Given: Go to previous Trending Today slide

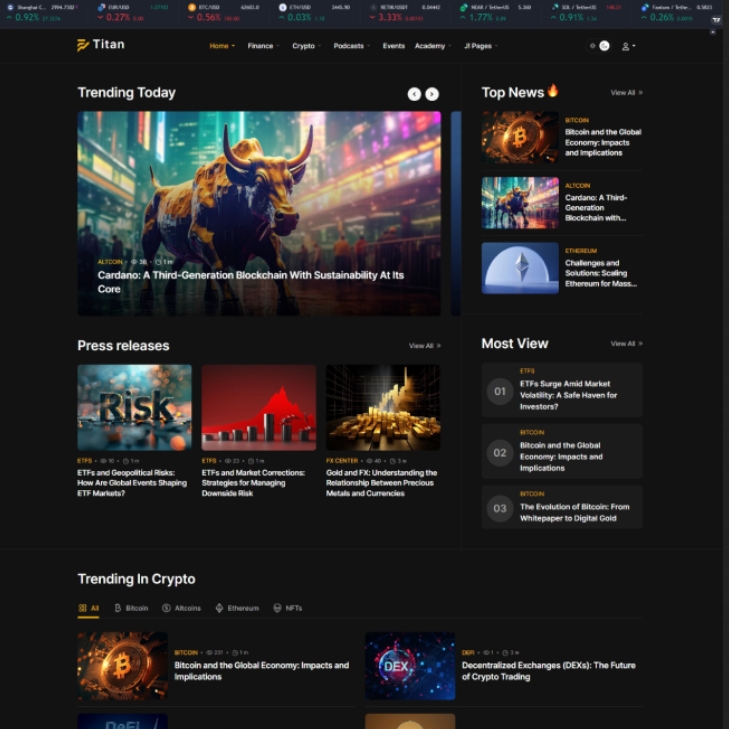Looking at the screenshot, I should tap(414, 94).
